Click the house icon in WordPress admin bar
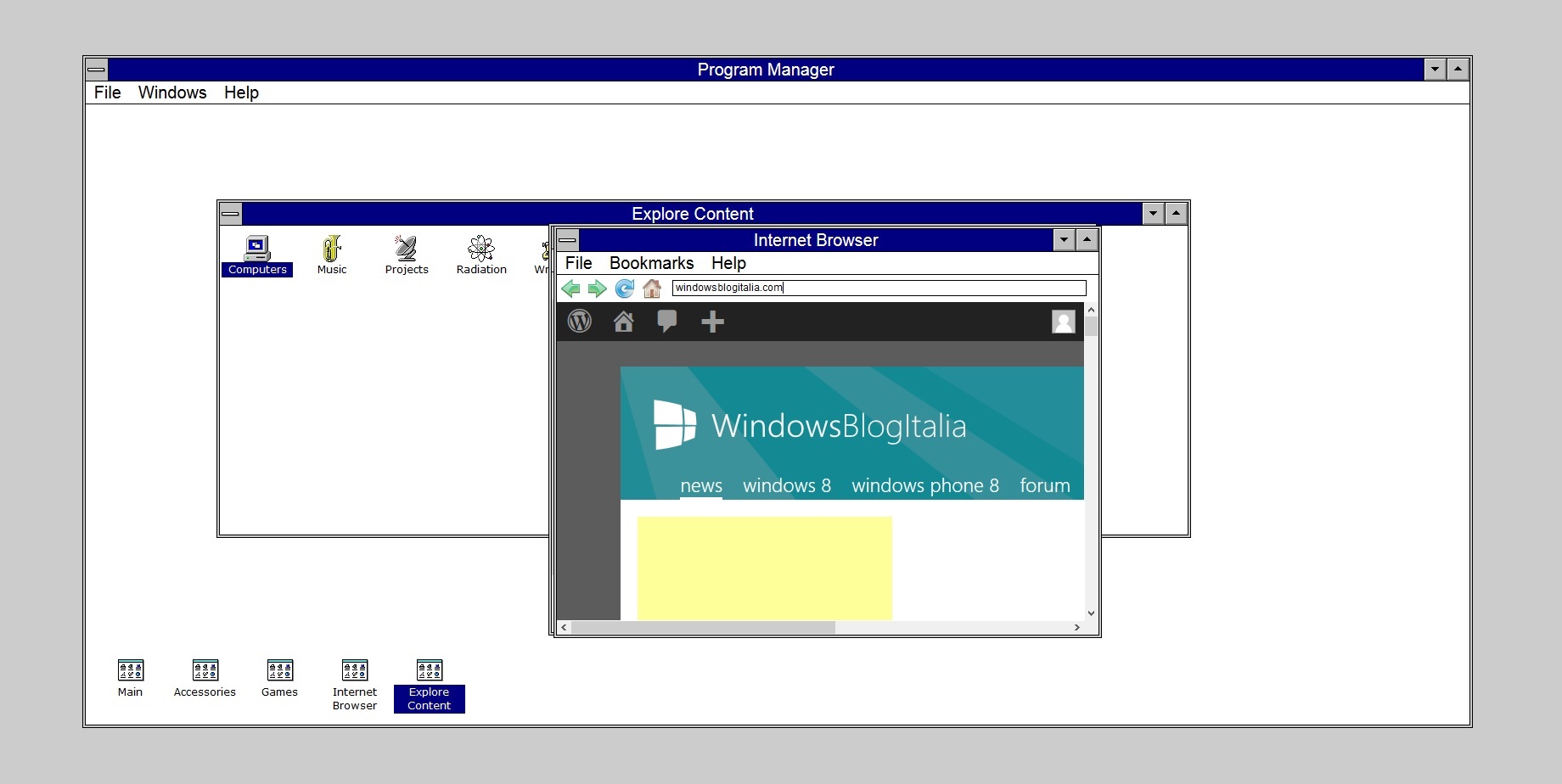Image resolution: width=1562 pixels, height=784 pixels. tap(624, 322)
